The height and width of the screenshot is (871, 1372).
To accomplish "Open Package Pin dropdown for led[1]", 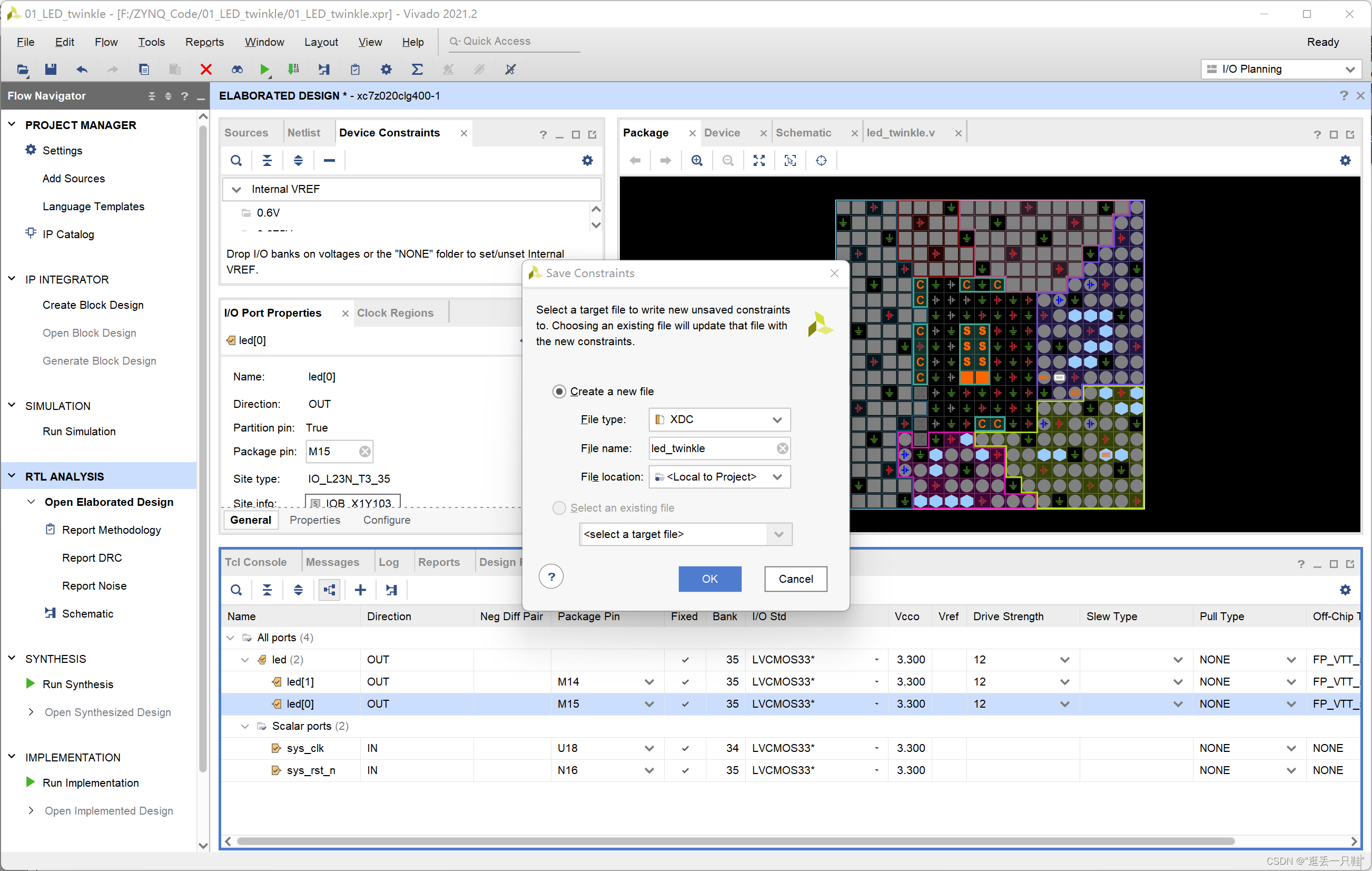I will pos(649,682).
